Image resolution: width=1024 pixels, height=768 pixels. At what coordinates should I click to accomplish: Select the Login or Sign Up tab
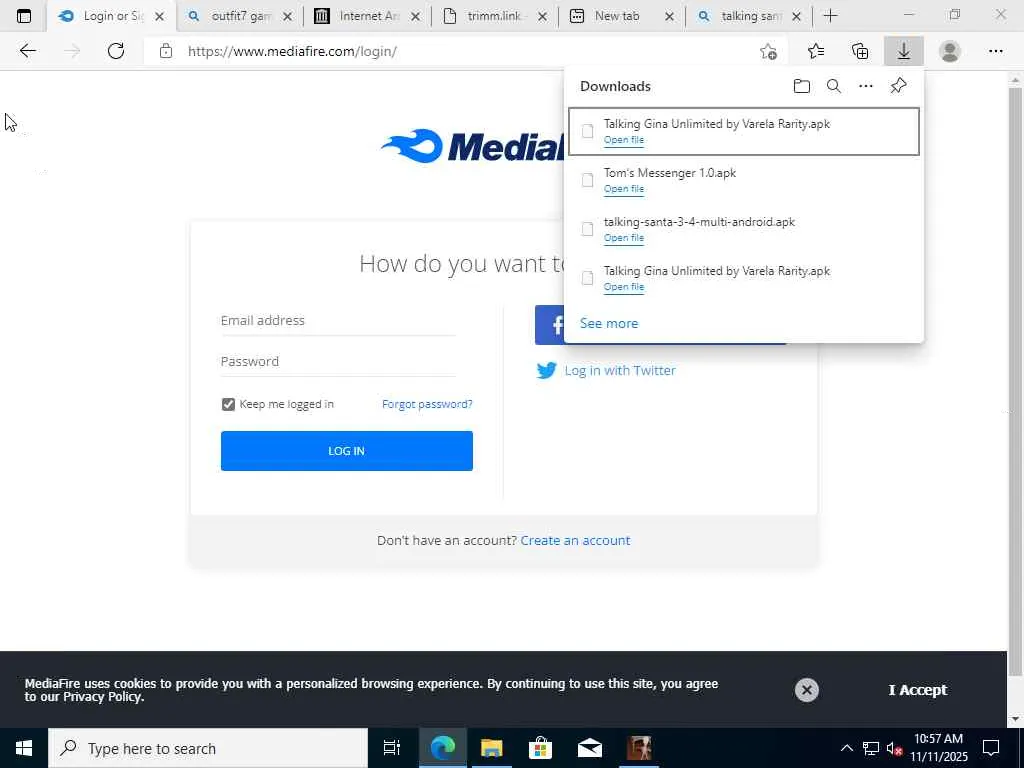point(111,16)
